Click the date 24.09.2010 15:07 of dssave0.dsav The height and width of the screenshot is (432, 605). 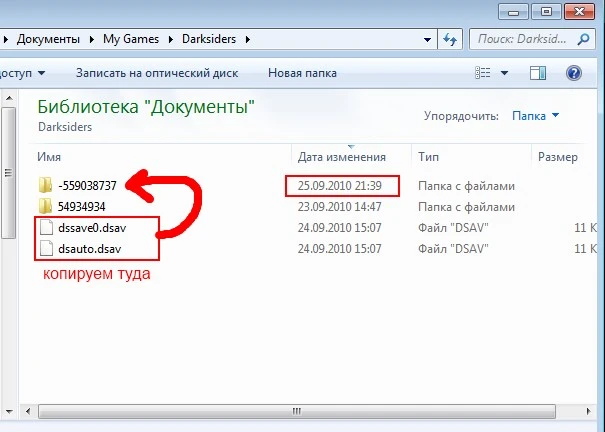tap(340, 228)
